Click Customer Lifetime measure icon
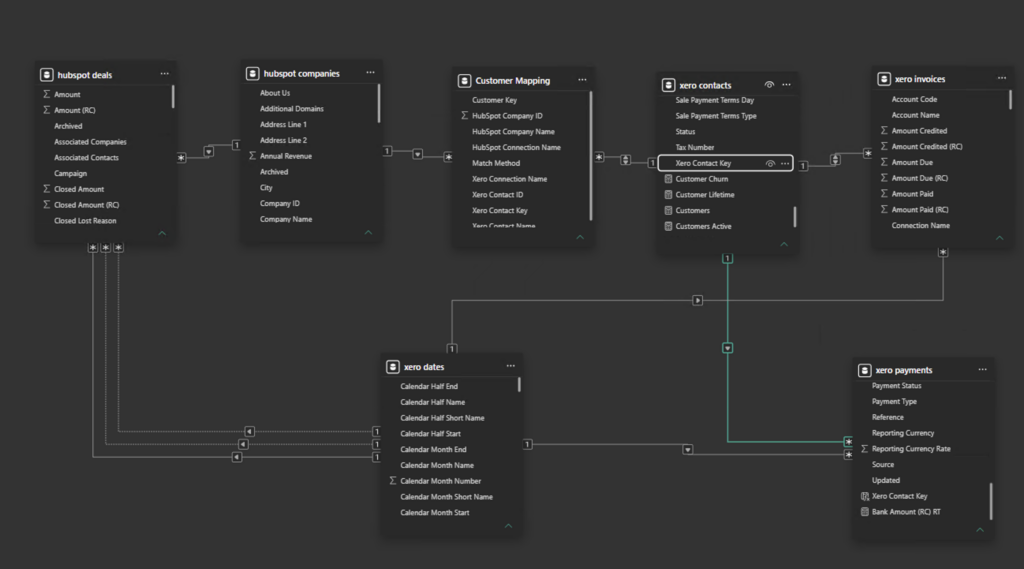 668,194
